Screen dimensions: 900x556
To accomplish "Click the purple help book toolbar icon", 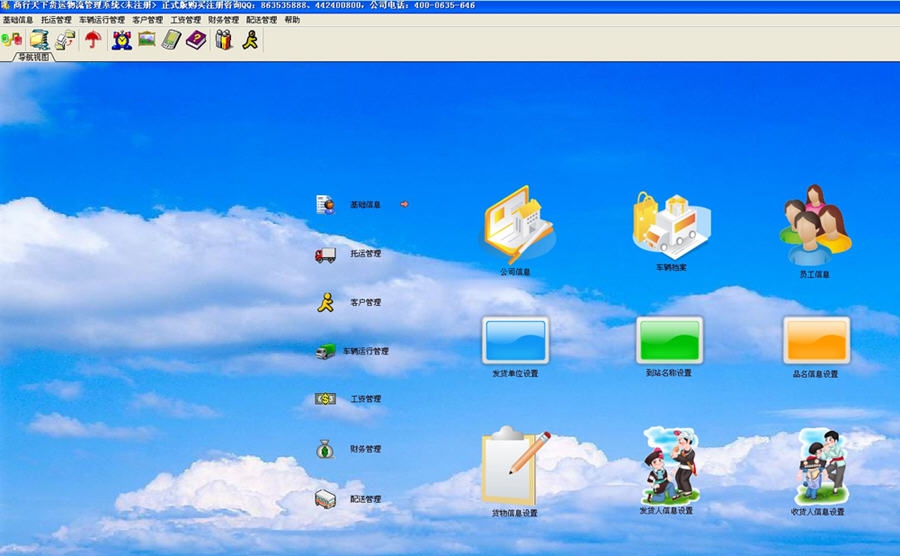I will (x=196, y=40).
